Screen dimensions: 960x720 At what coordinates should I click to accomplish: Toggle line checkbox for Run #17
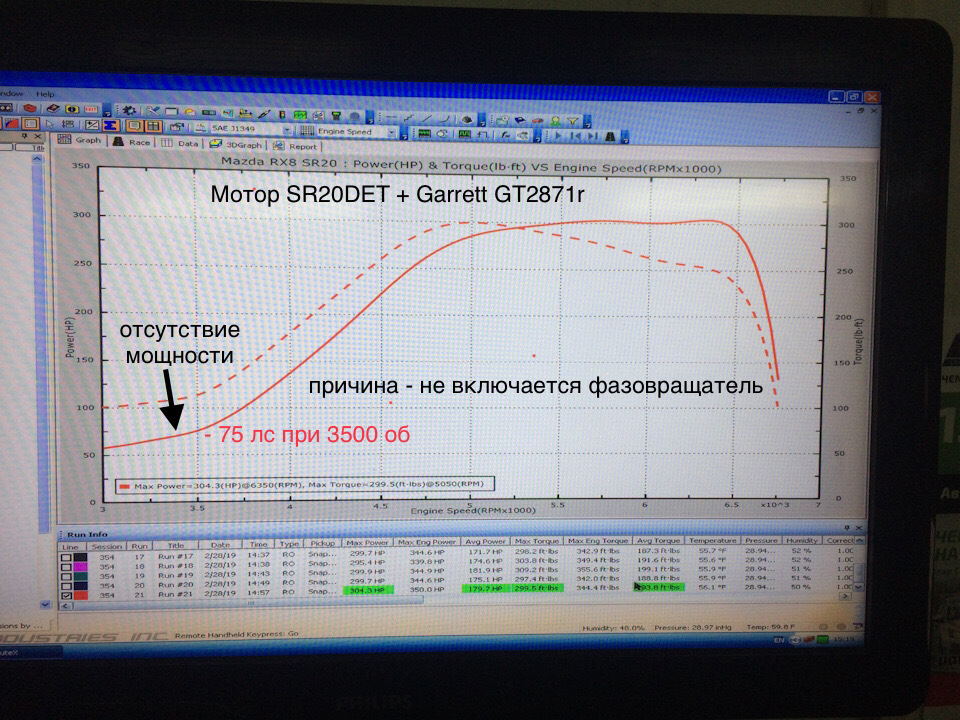[66, 558]
